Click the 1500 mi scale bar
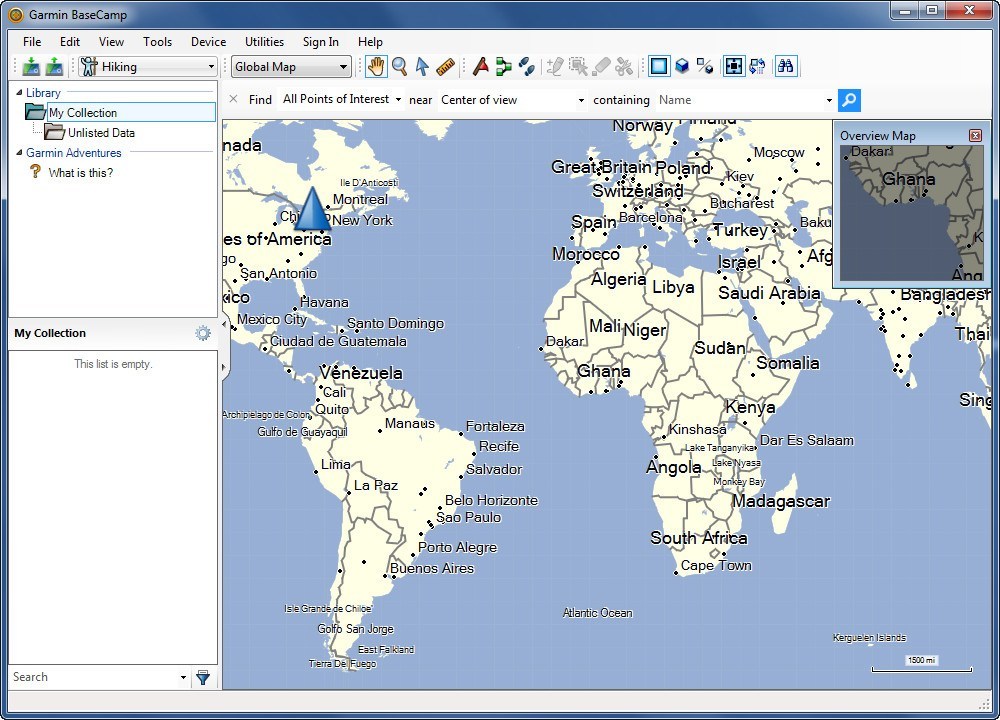 (922, 664)
